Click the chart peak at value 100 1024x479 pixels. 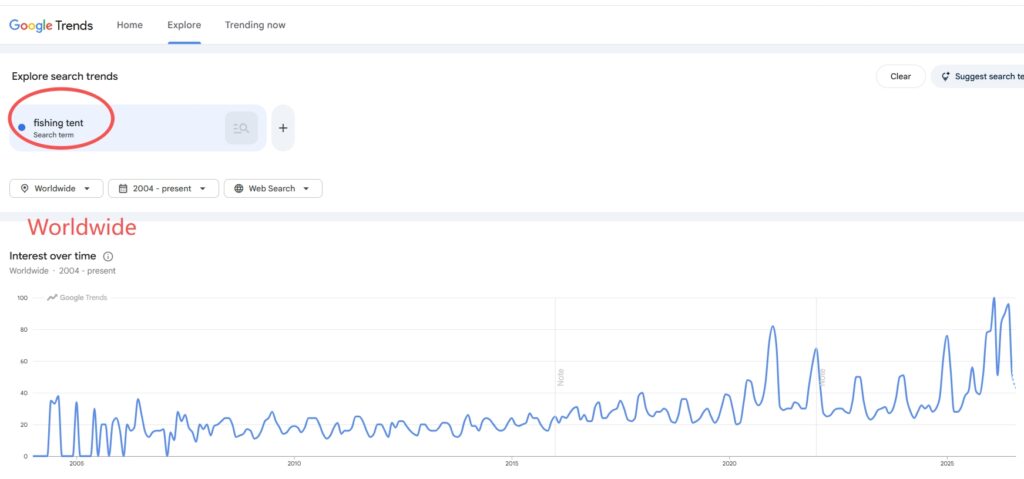[994, 299]
